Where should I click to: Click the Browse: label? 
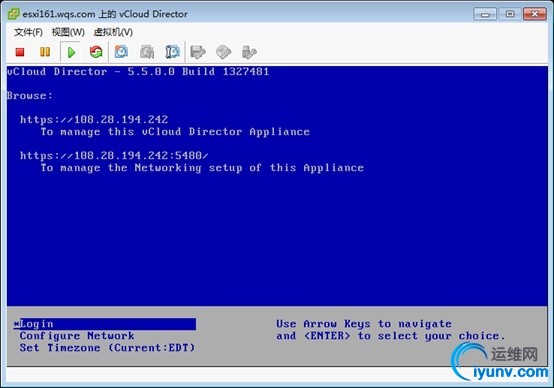pos(30,96)
